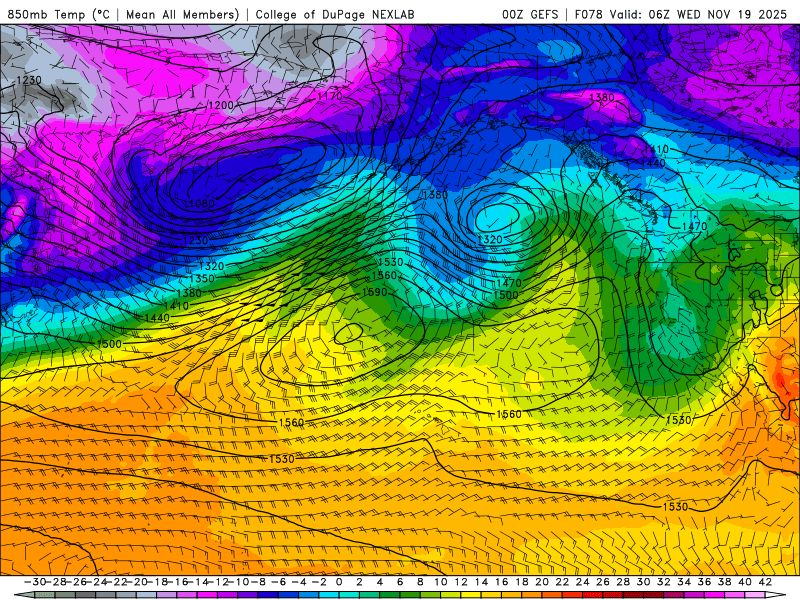Click the -2 color bar label
This screenshot has height=600, width=800.
coord(319,582)
